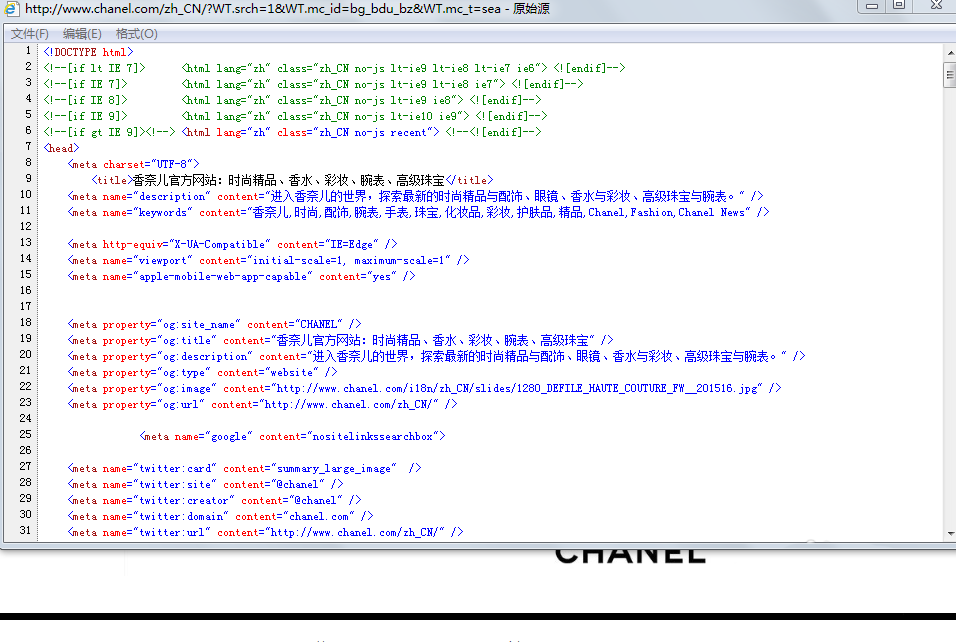
Task: Open the 文件(F) menu
Action: [x=29, y=34]
